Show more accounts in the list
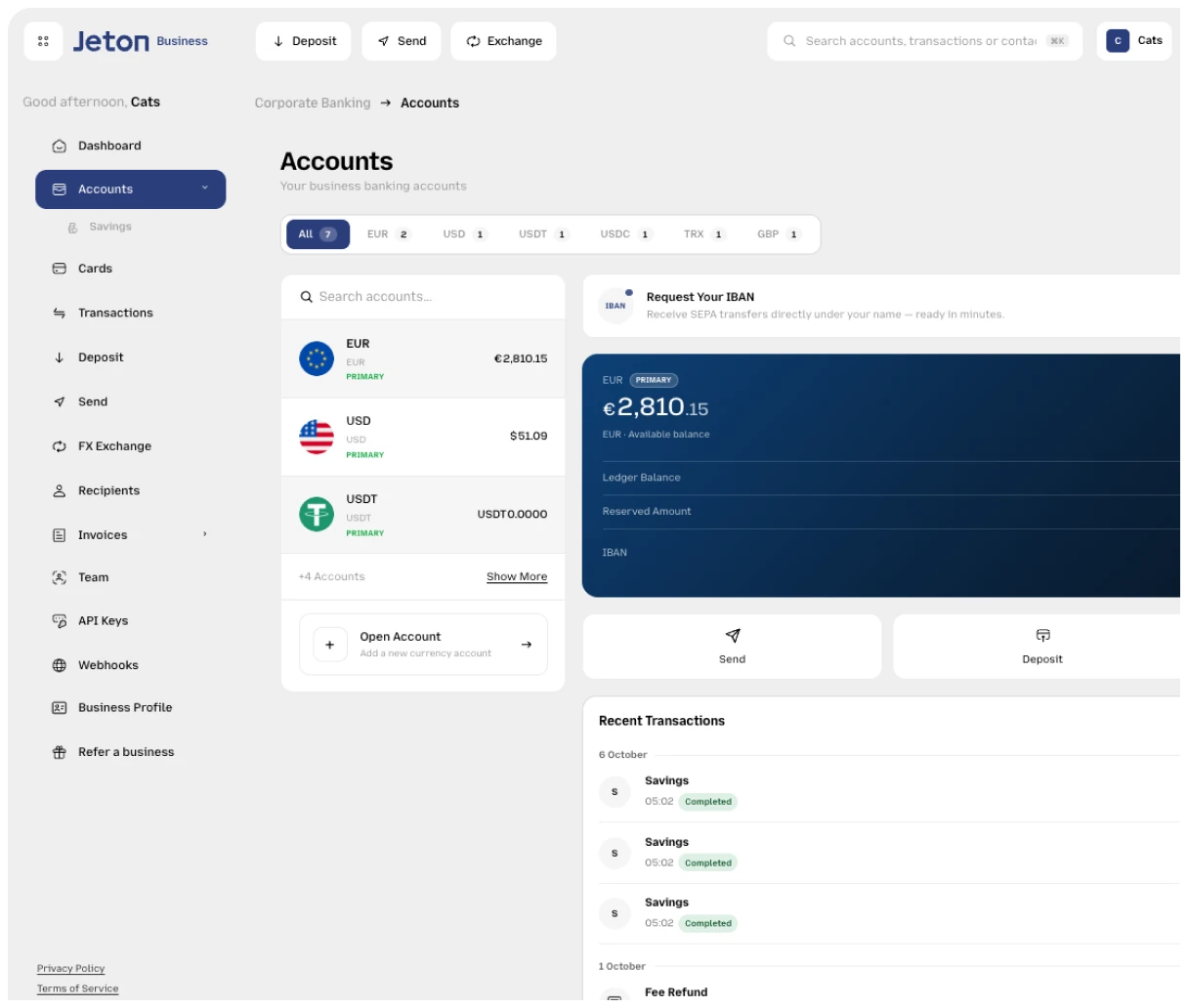Screen dimensions: 1188x1008 click(x=517, y=577)
